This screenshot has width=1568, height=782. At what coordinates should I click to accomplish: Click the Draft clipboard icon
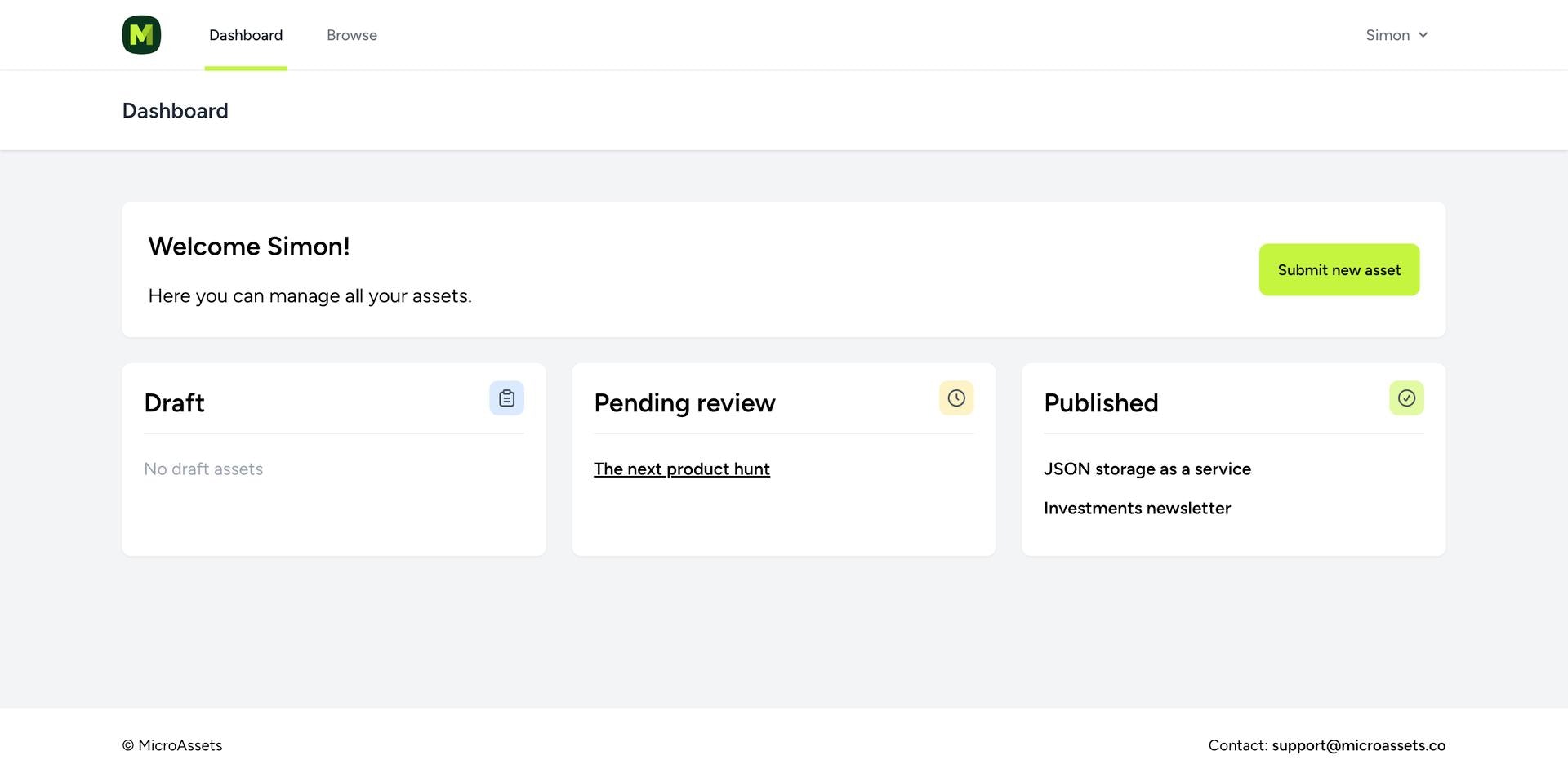click(506, 398)
